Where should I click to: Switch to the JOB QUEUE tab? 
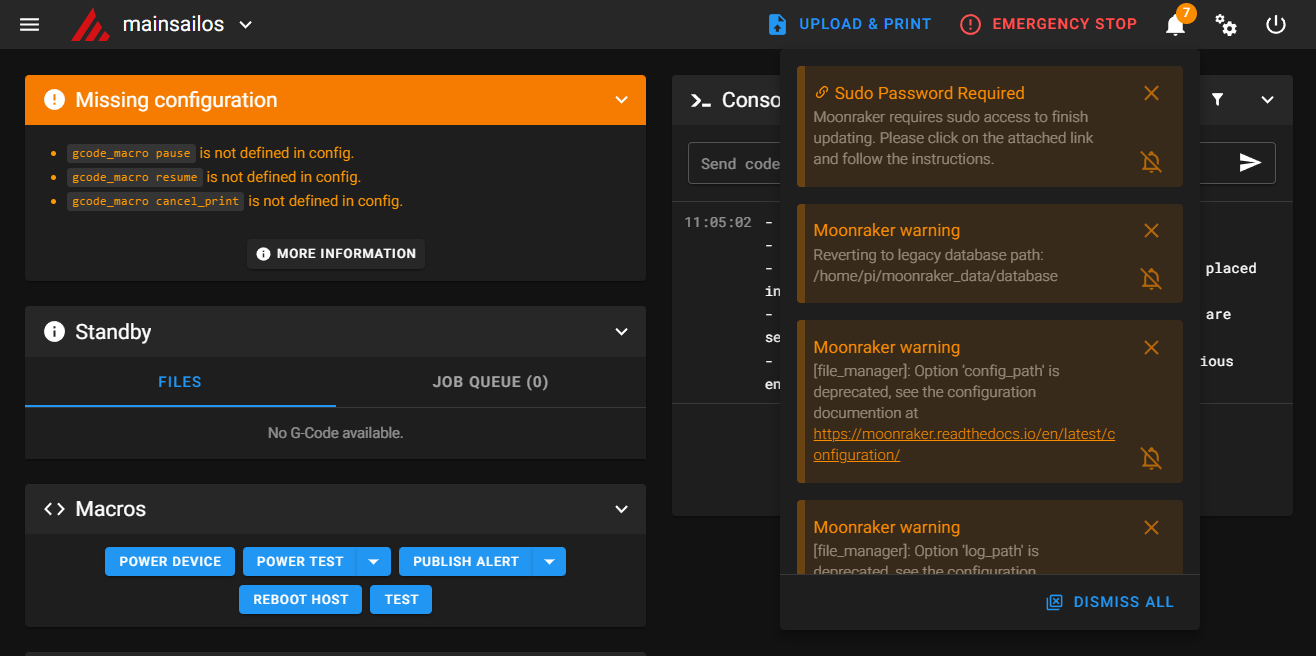click(x=490, y=381)
